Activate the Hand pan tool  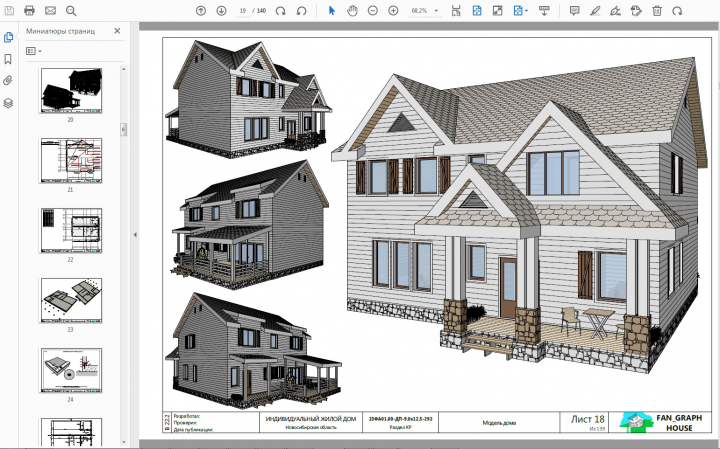point(352,11)
